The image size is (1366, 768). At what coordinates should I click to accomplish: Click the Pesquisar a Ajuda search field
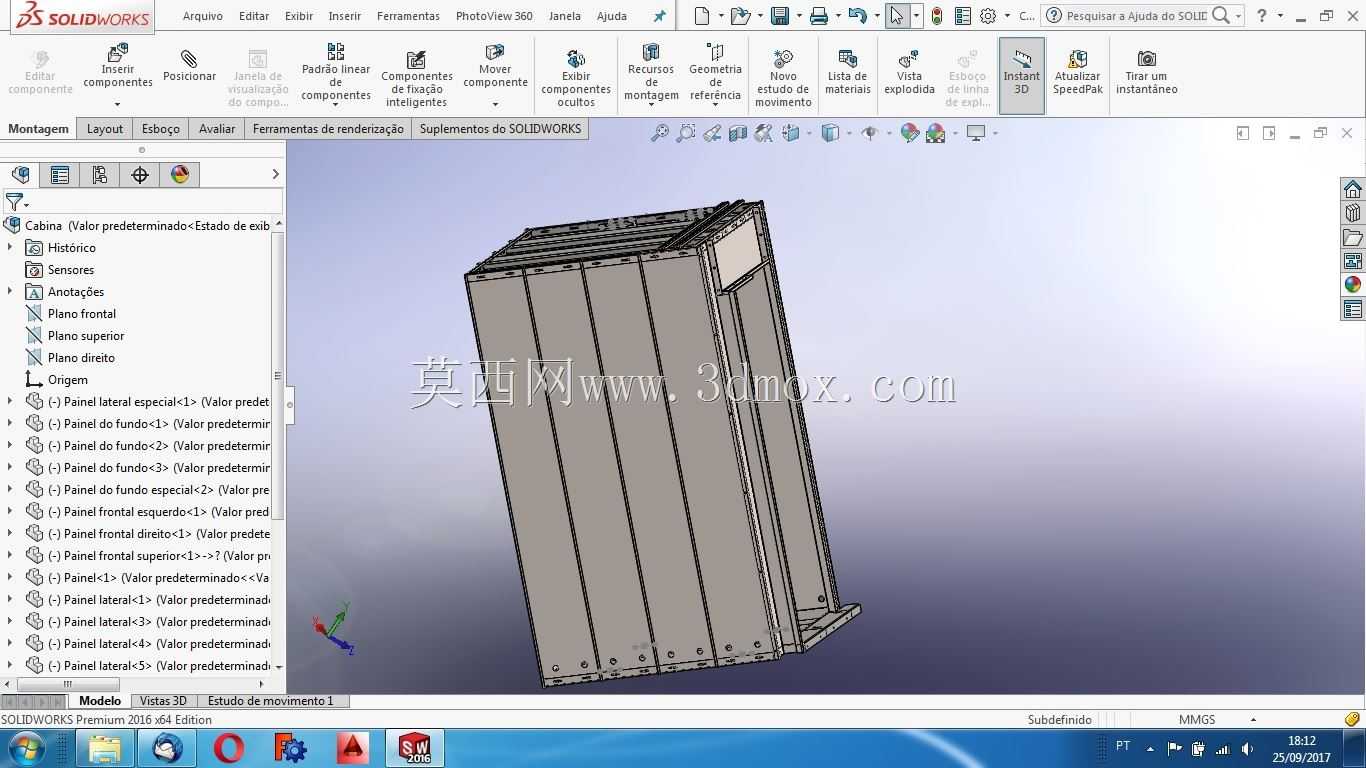[x=1136, y=16]
